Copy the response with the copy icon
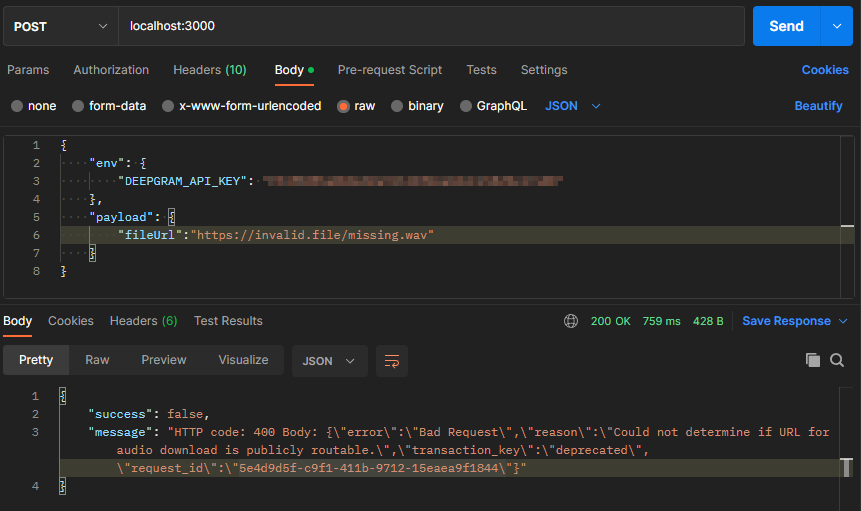This screenshot has width=861, height=511. tap(813, 360)
